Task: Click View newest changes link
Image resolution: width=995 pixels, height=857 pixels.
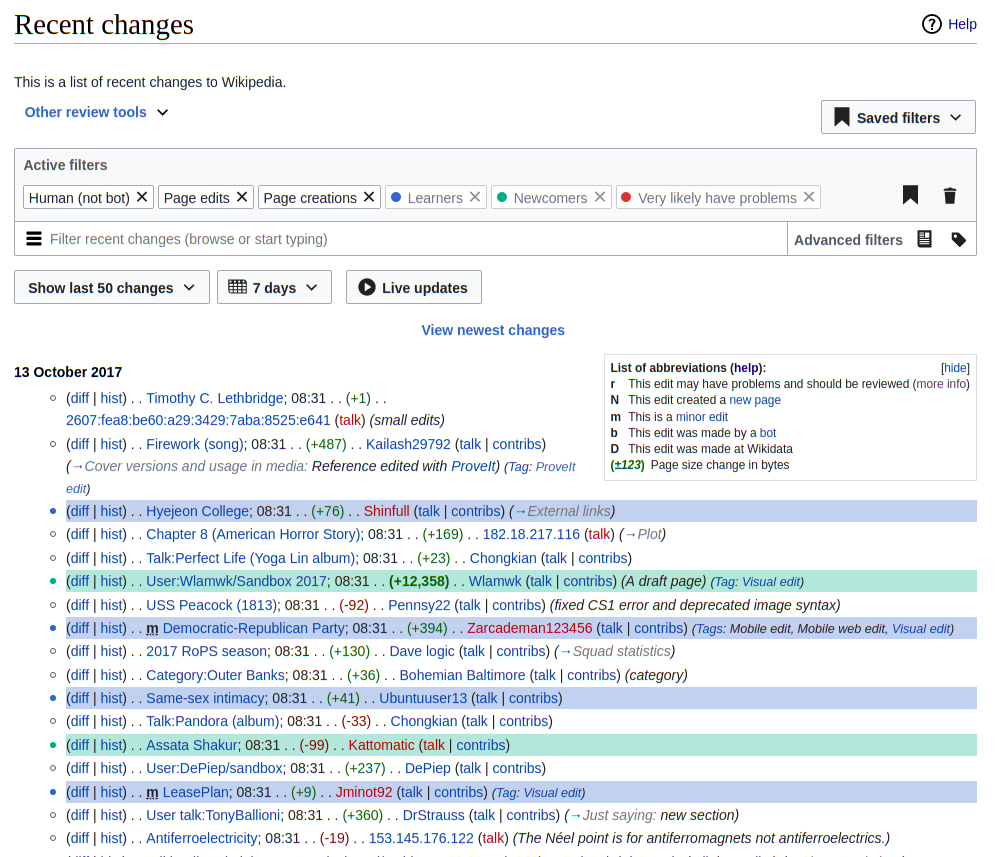Action: pos(493,330)
